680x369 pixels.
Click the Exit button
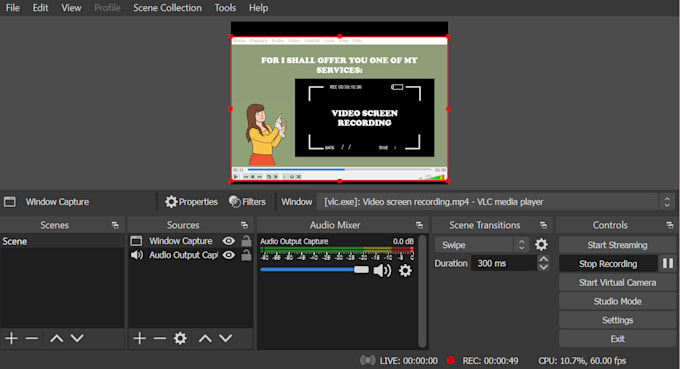617,339
